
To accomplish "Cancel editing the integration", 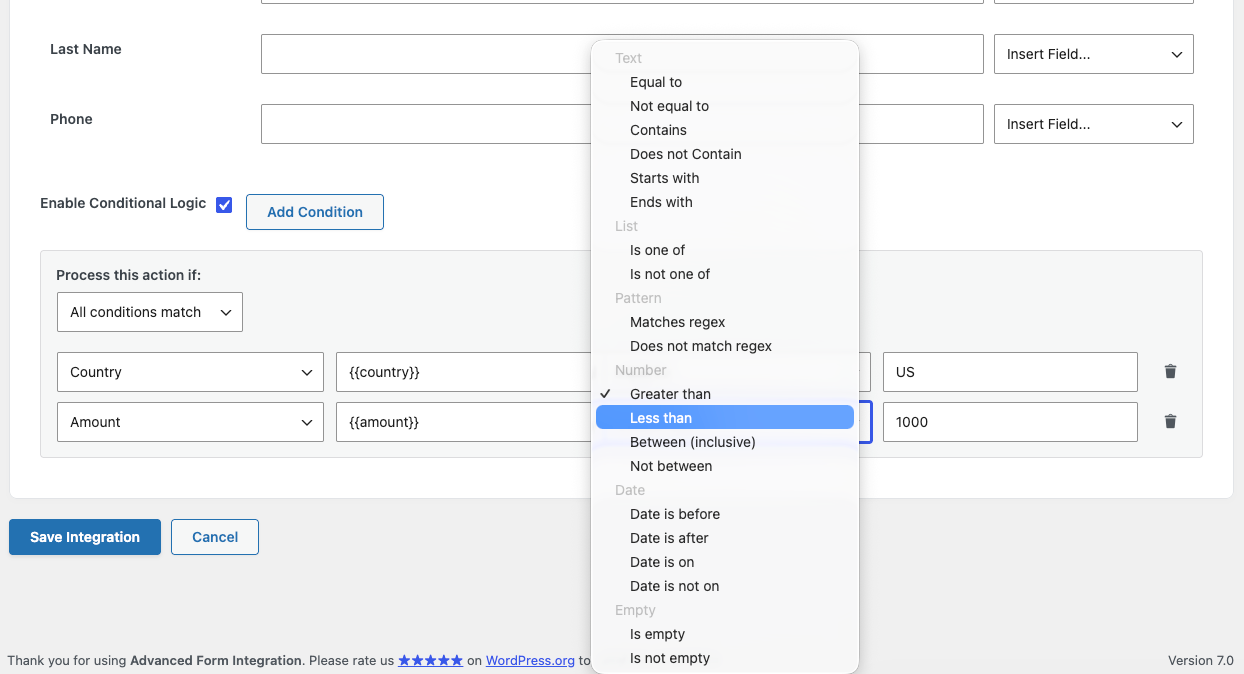I will [215, 537].
